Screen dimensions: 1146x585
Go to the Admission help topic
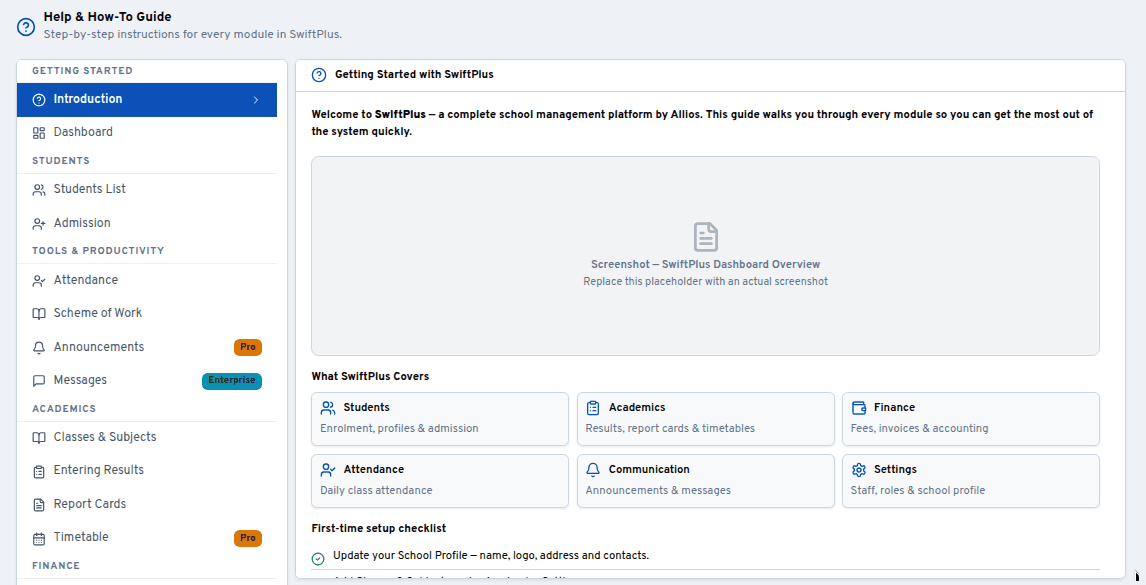coord(147,223)
